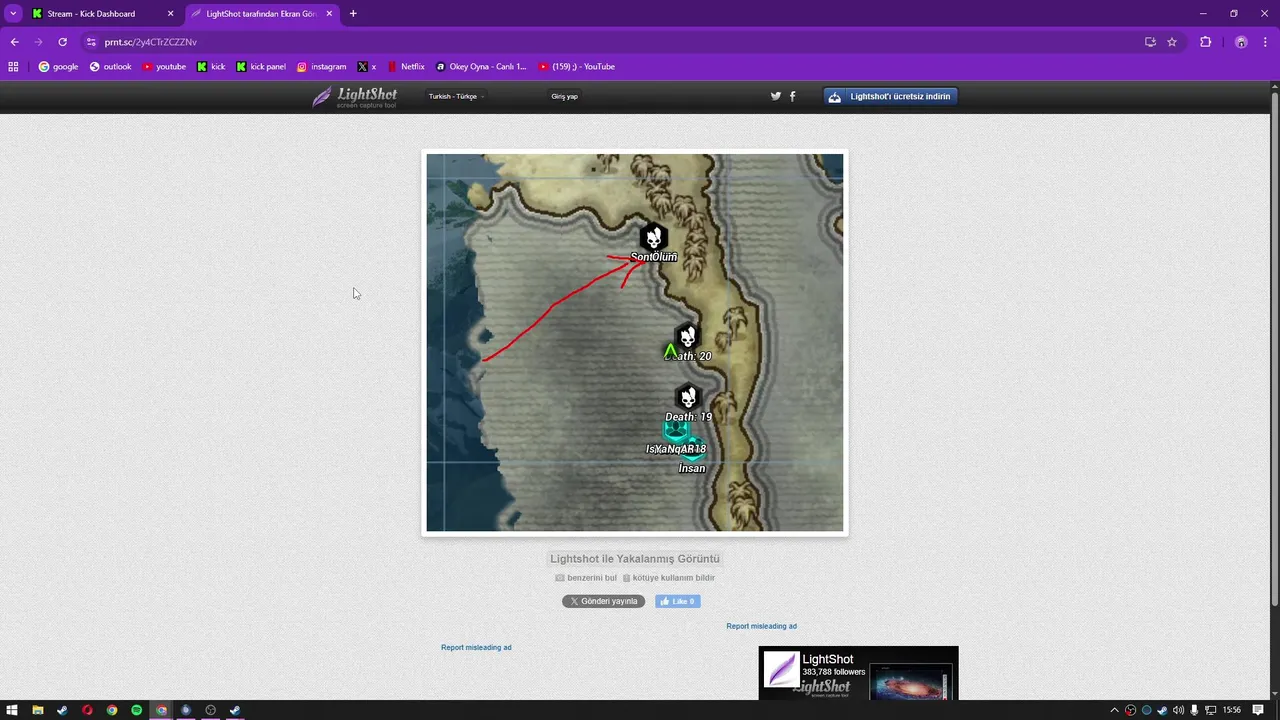
Task: Click kötüye kullanım bildir link
Action: coord(669,578)
